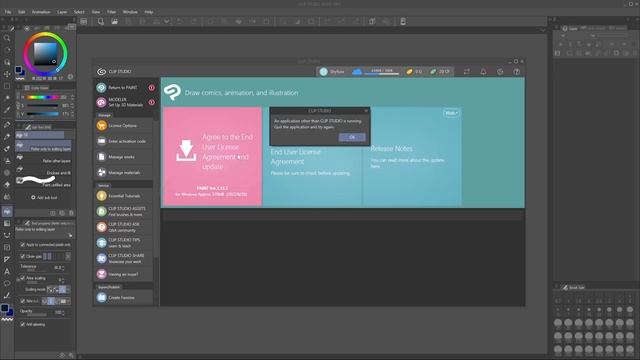Open CLIP STUDIO SHARE Showcase your work link
Viewport: 640px width, 360px height.
click(124, 258)
